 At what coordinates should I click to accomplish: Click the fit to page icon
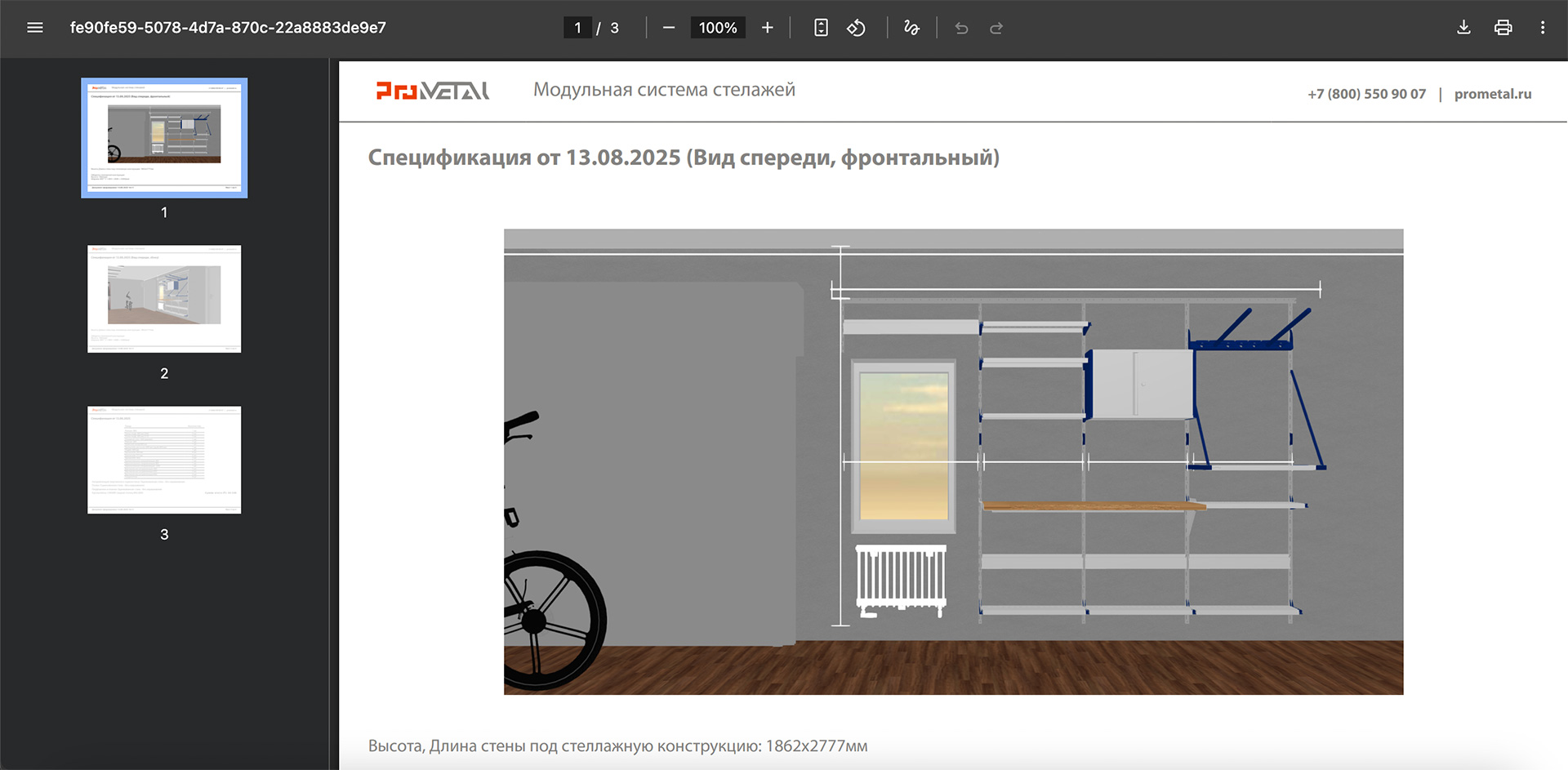click(821, 28)
